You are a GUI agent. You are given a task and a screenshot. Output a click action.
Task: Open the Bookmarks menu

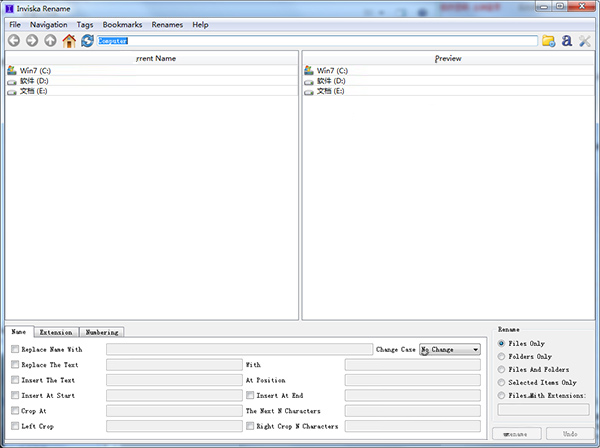122,24
